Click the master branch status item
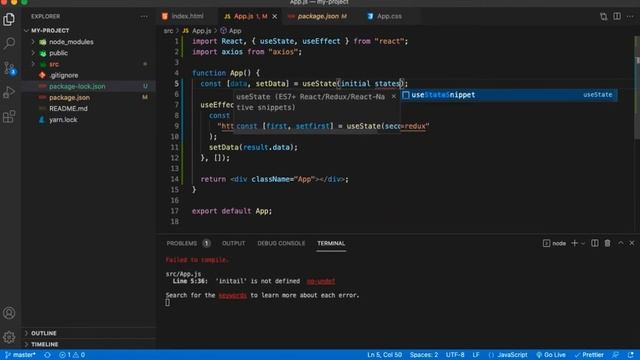The width and height of the screenshot is (640, 360). coord(20,355)
